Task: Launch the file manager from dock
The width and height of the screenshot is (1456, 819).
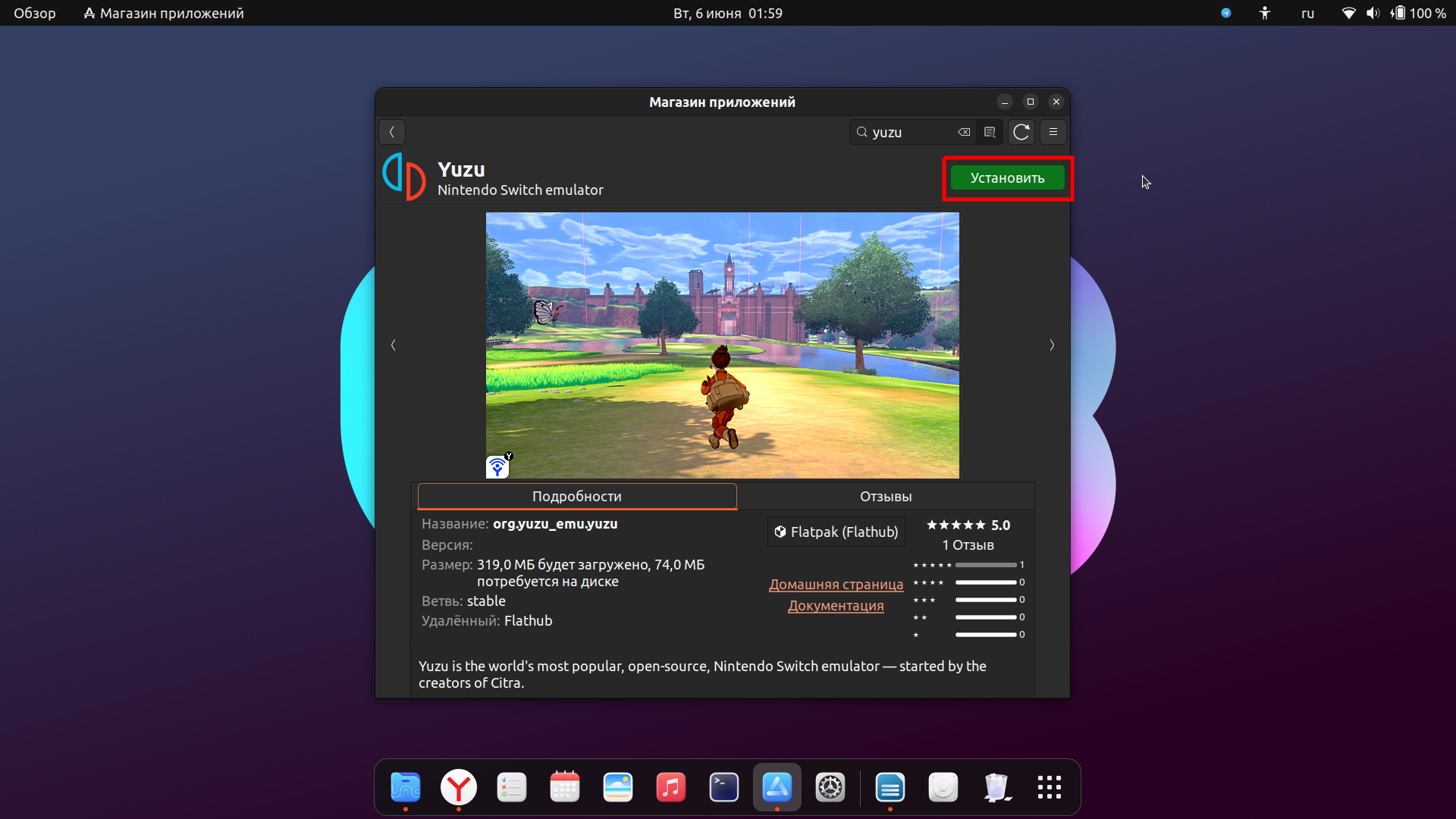Action: 406,787
